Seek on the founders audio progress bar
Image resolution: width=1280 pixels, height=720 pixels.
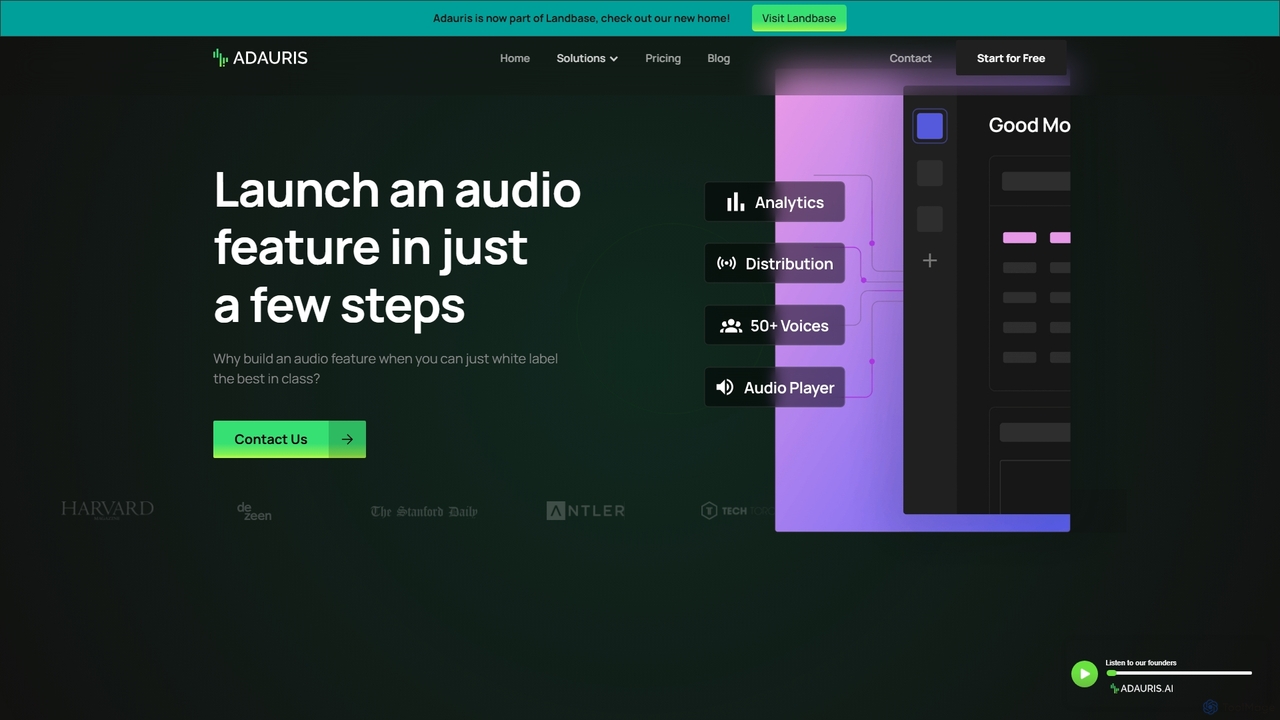(1179, 673)
